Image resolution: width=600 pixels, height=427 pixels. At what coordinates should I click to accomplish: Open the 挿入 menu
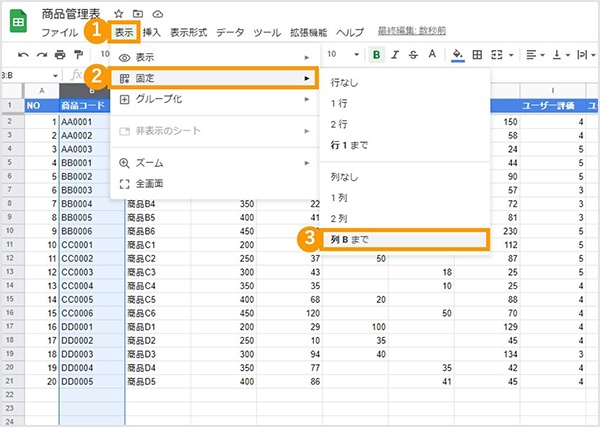[152, 33]
